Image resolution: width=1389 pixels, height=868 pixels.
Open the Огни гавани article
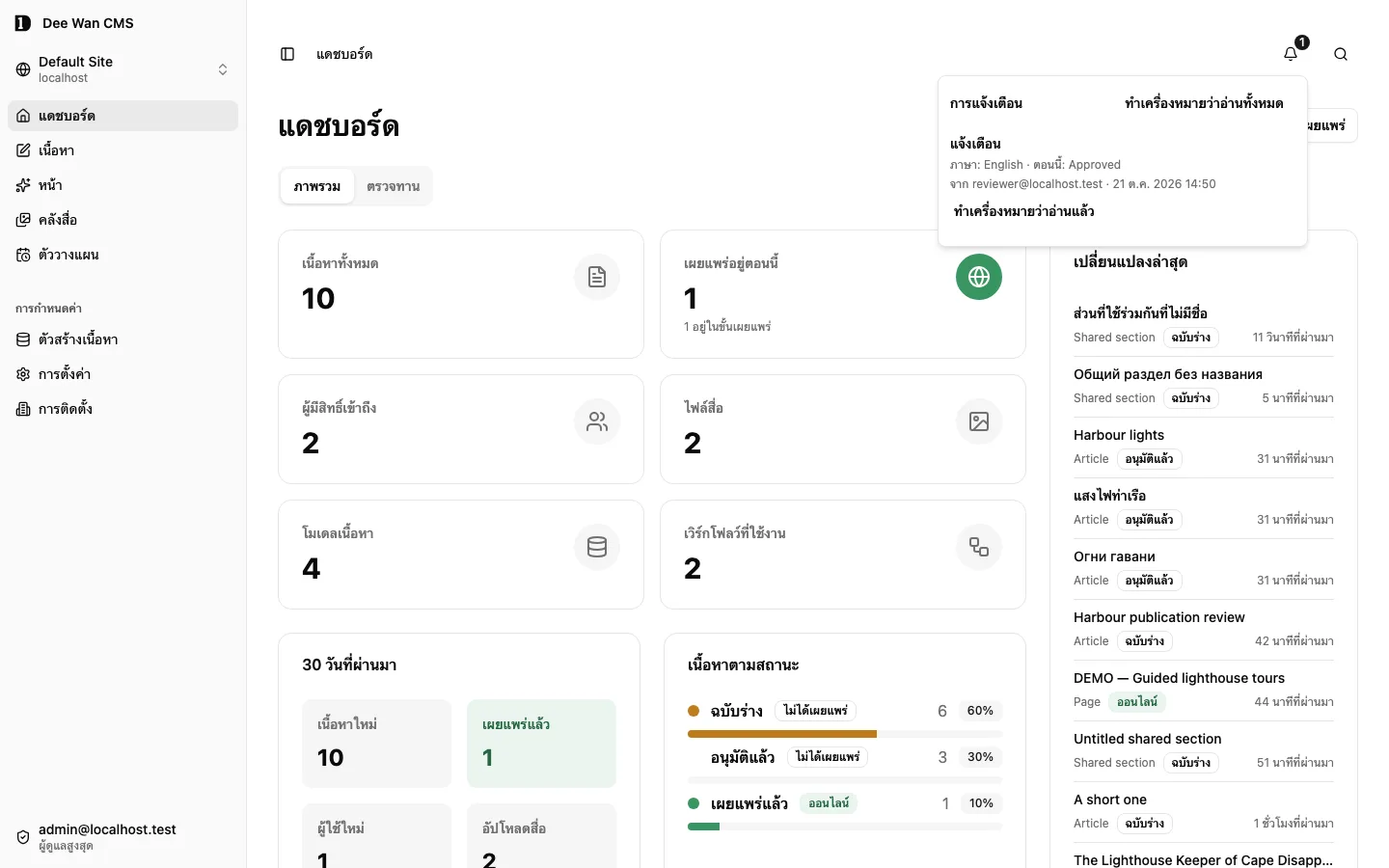point(1114,556)
